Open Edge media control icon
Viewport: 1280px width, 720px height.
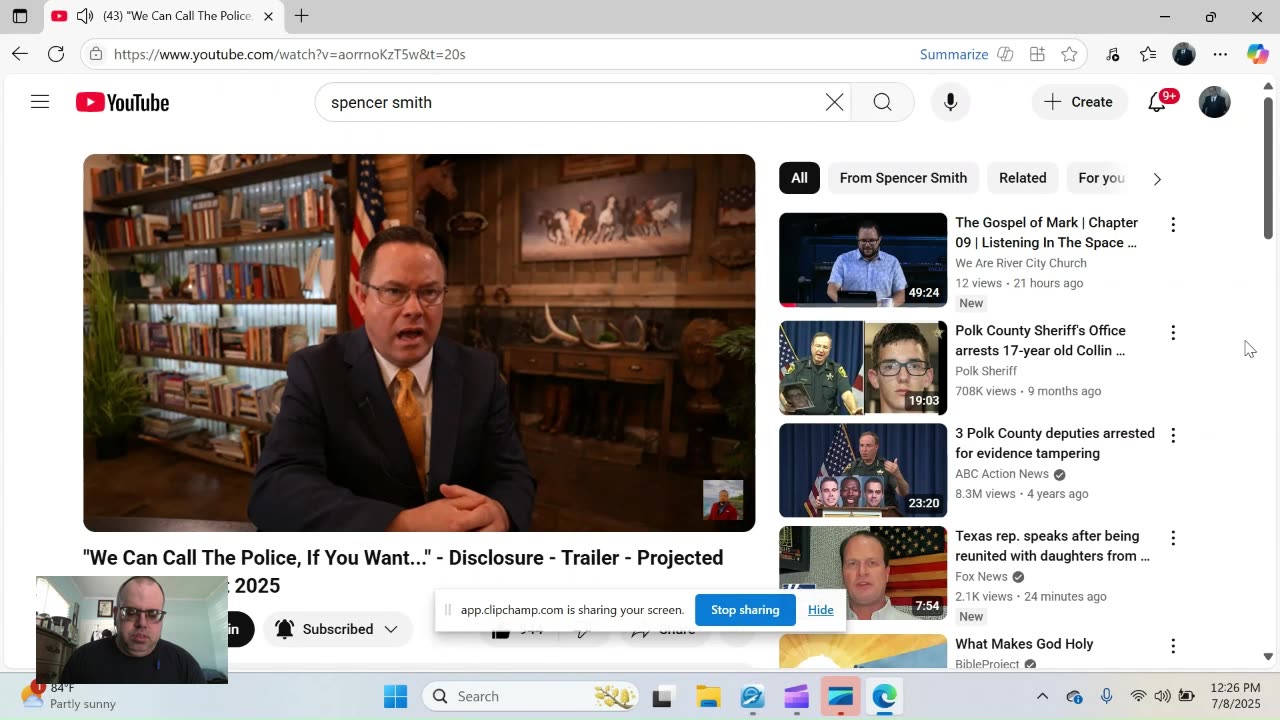1112,54
